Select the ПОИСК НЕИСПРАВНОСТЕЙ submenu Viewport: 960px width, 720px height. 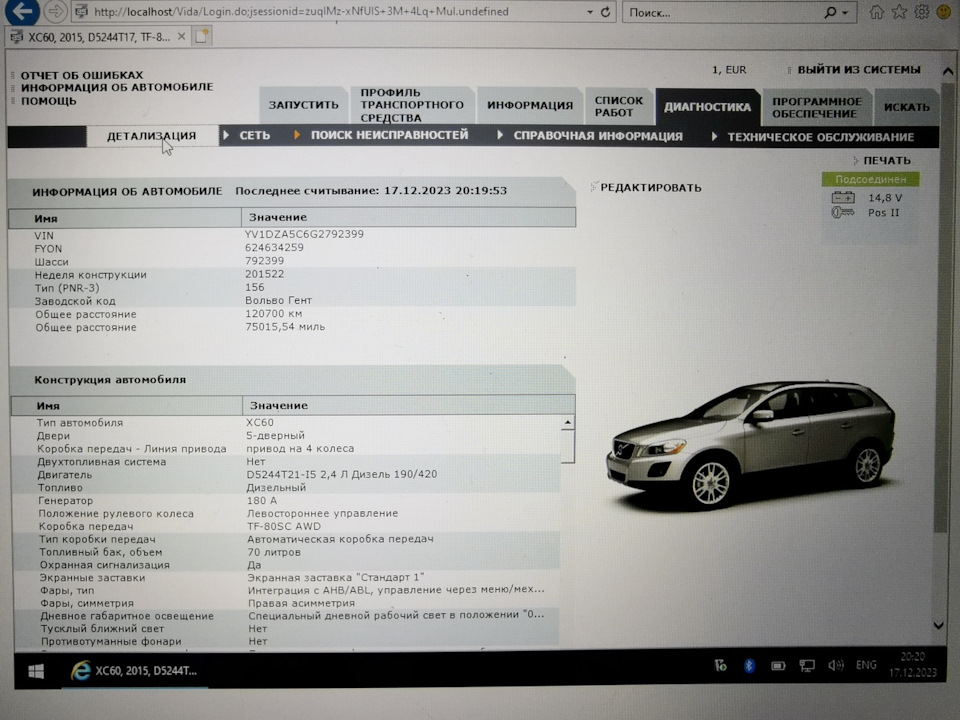[389, 135]
